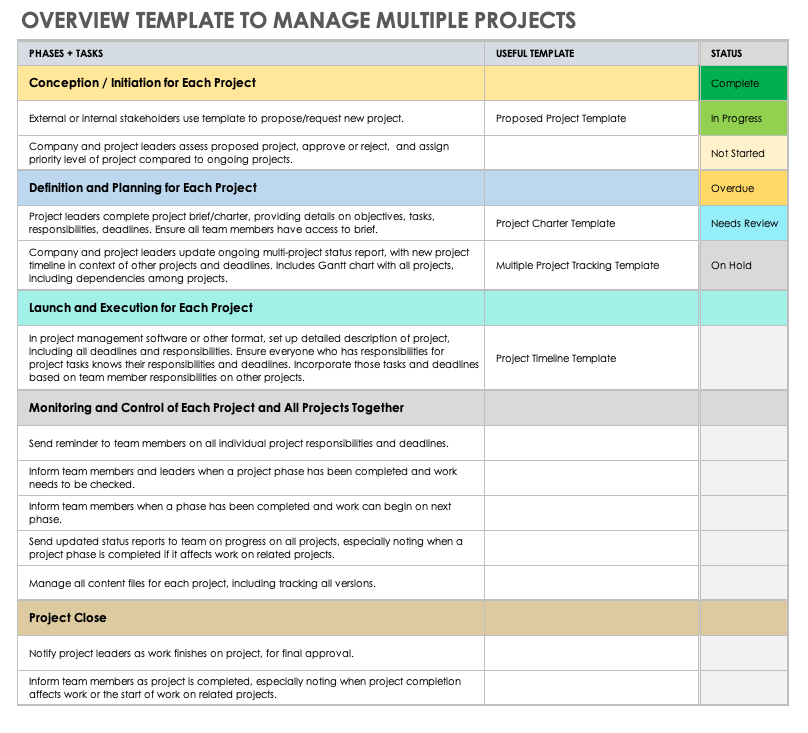Select the 'Needs Review' status cell

click(744, 223)
